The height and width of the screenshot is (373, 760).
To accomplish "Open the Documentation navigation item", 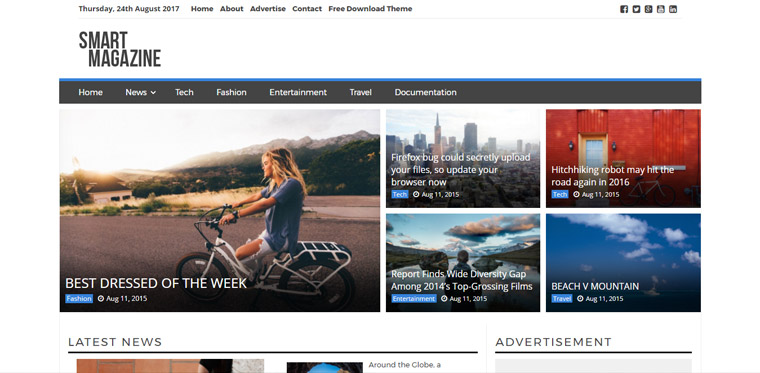I will [x=426, y=92].
